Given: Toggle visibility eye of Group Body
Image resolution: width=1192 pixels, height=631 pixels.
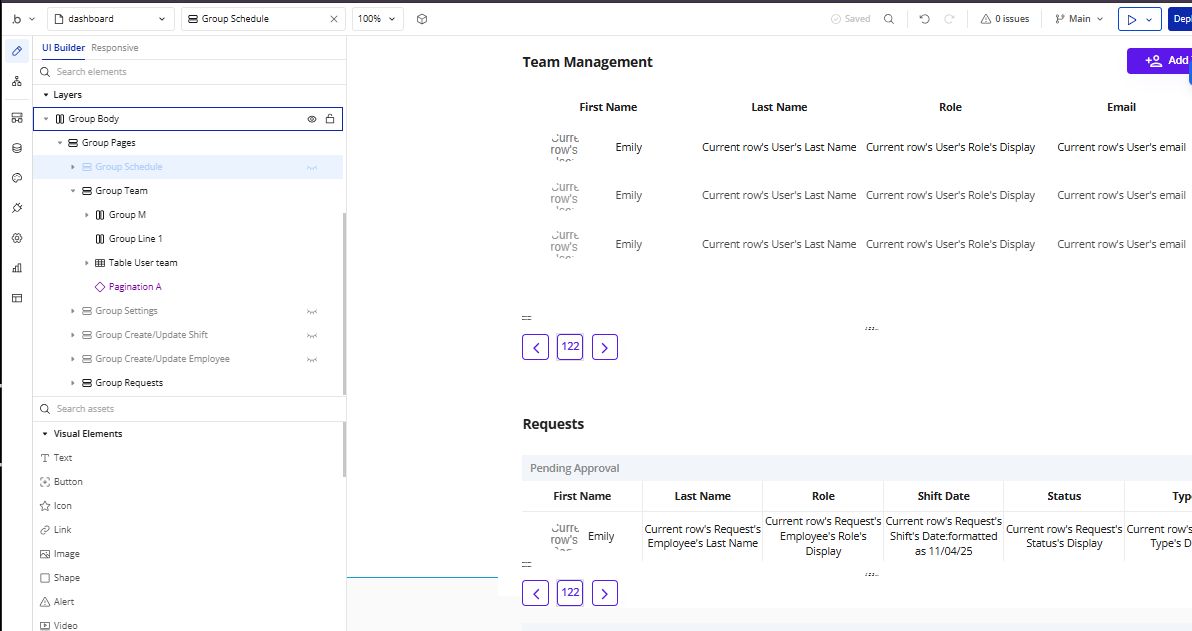Looking at the screenshot, I should click(x=312, y=119).
